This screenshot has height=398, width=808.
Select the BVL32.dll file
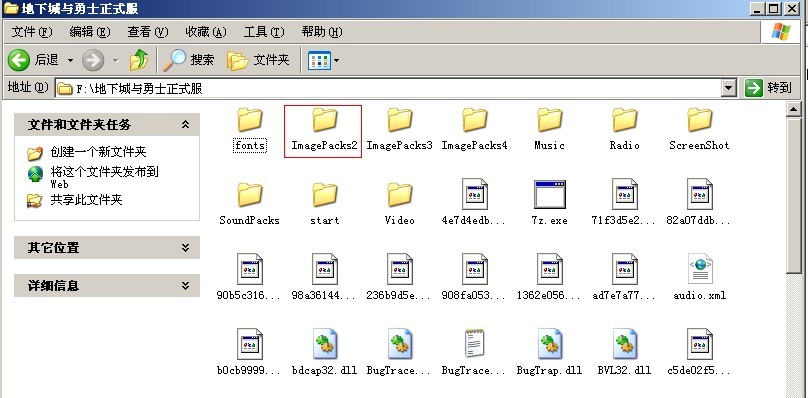[625, 352]
